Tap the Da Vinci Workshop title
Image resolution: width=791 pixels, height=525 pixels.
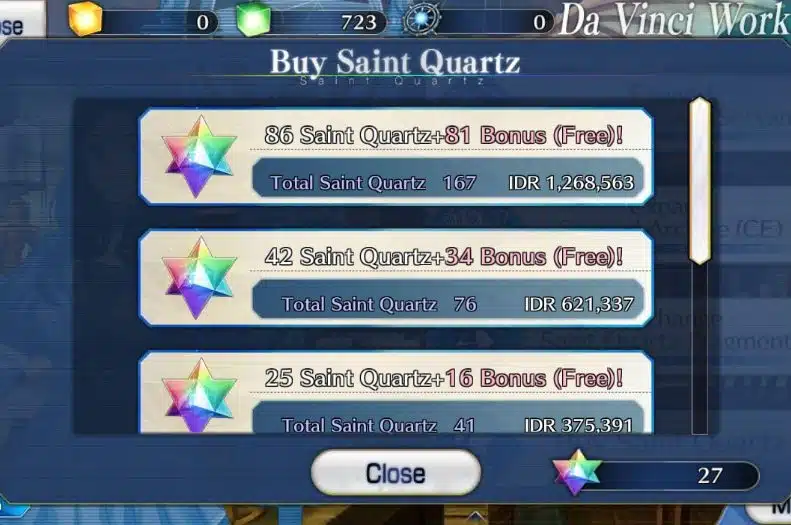pos(675,20)
